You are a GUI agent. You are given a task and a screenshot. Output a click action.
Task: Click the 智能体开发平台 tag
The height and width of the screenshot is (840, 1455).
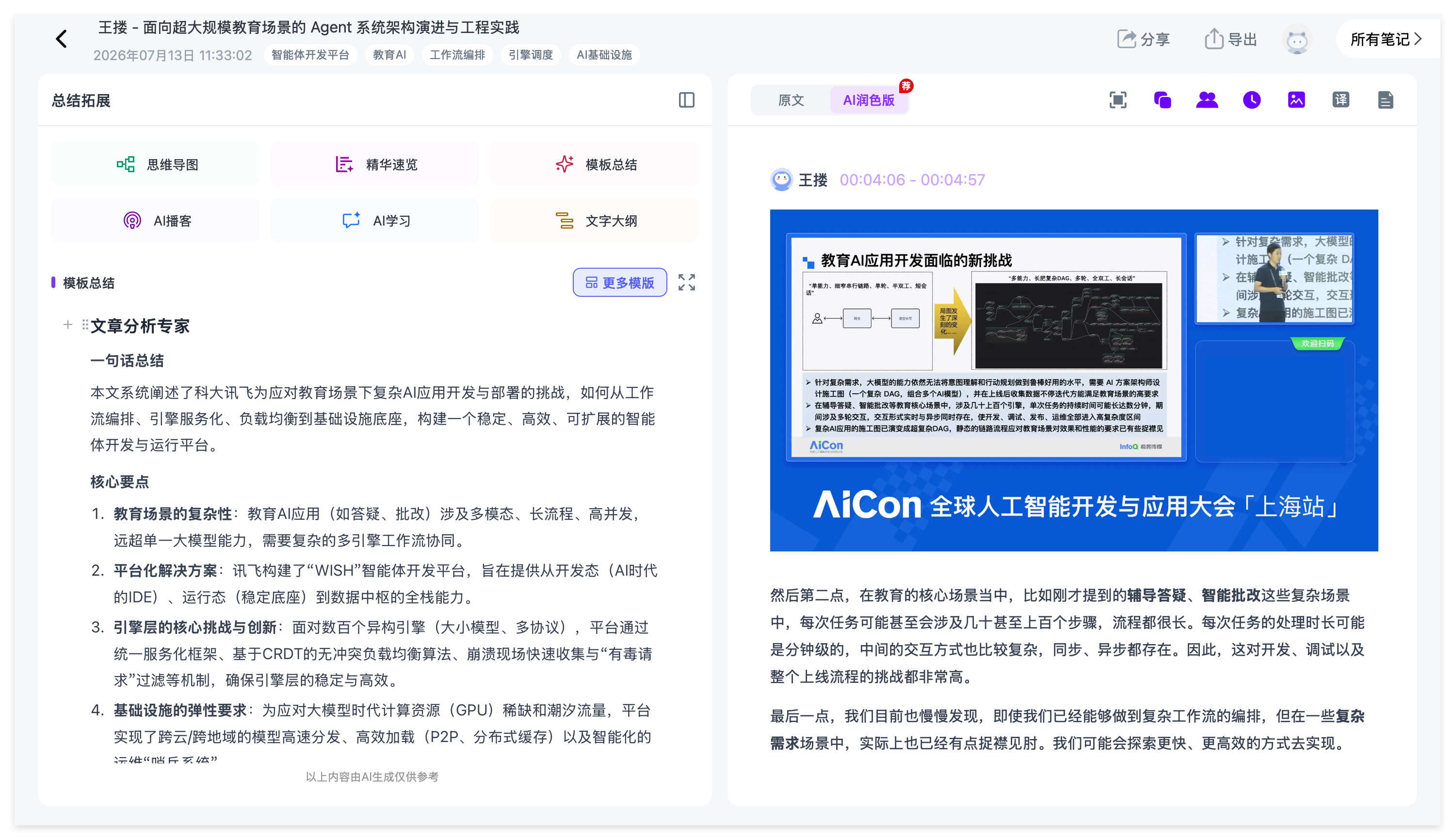pyautogui.click(x=310, y=55)
